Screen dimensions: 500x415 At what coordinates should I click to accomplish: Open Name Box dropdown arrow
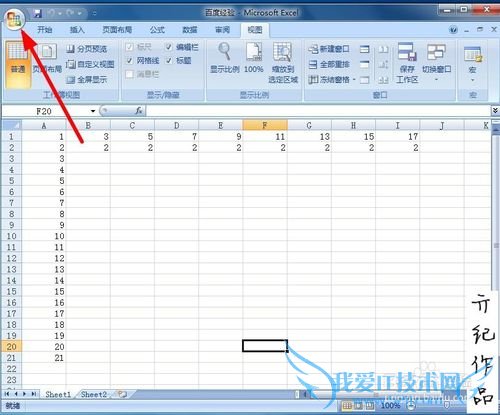click(x=93, y=111)
